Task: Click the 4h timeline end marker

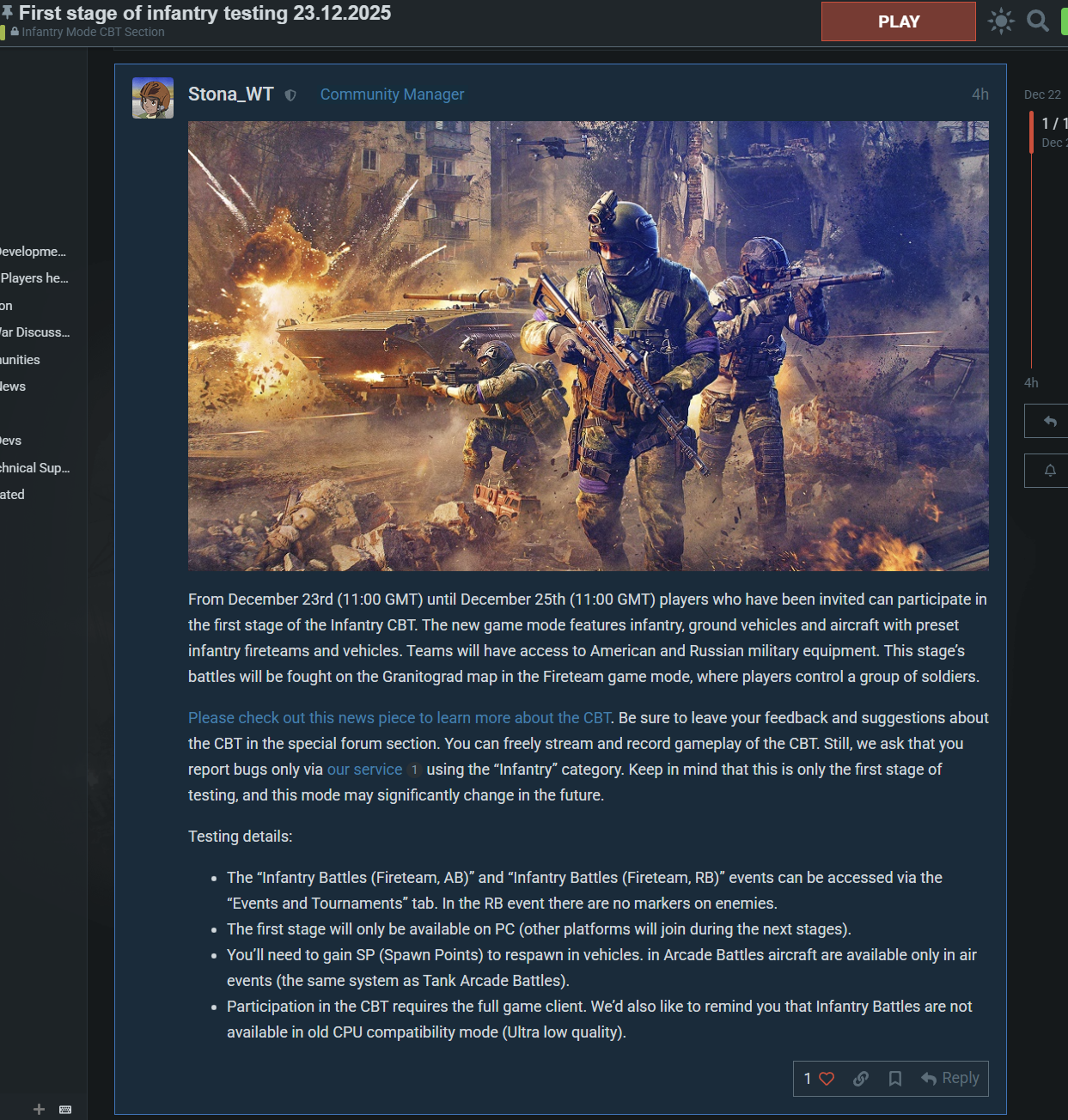Action: coord(1031,383)
